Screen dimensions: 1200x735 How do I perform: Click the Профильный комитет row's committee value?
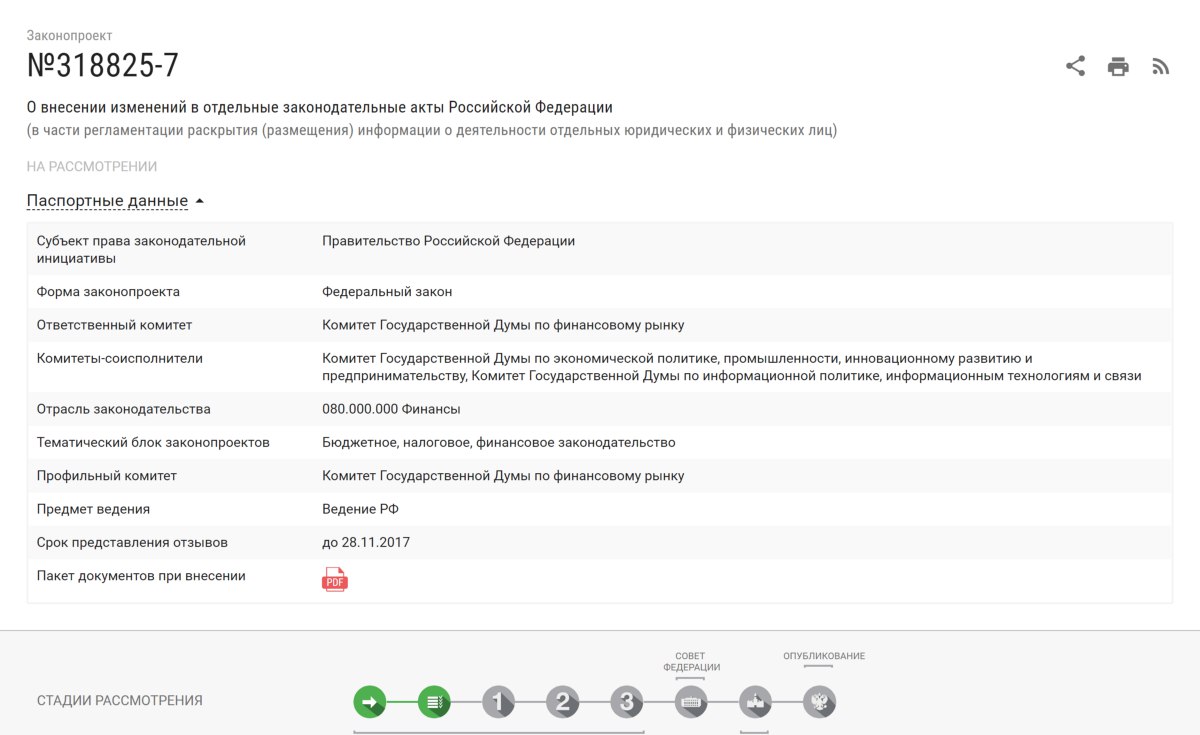(503, 476)
